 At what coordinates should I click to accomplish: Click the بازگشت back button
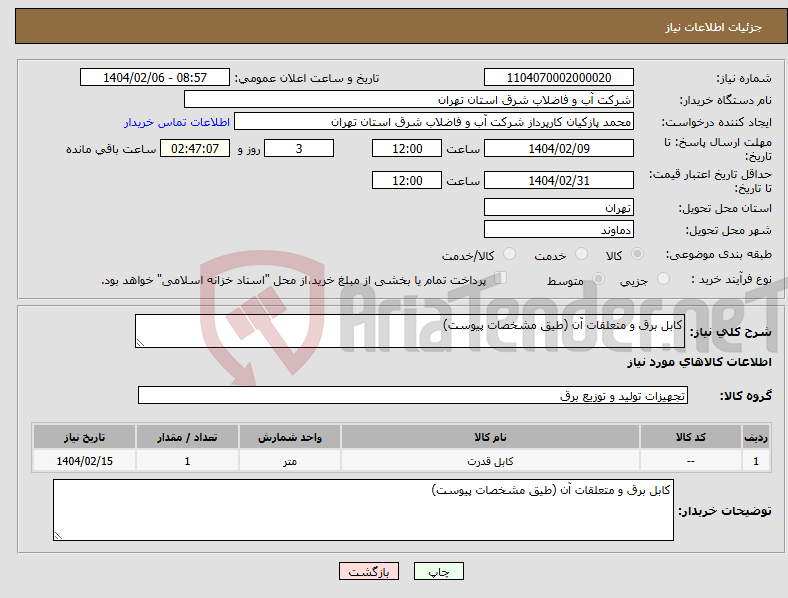[x=369, y=571]
